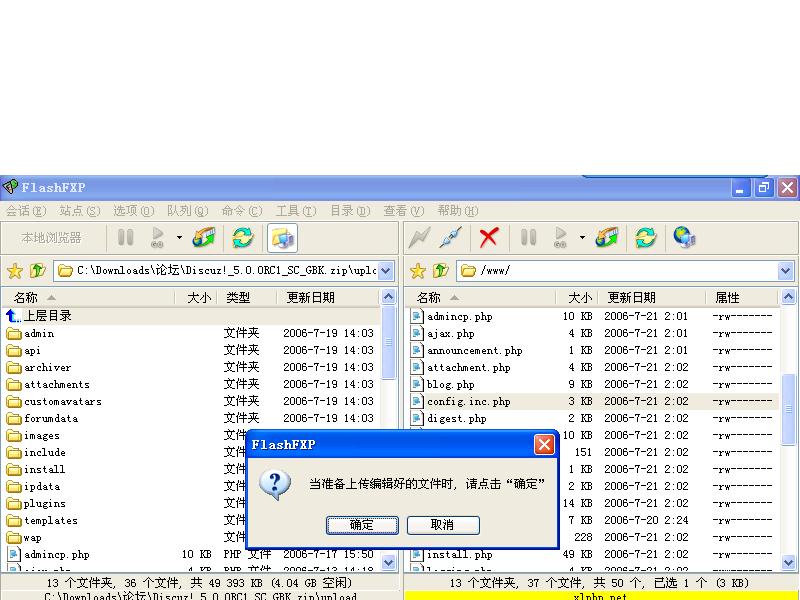Select the local admin folder
800x600 pixels.
(191, 334)
